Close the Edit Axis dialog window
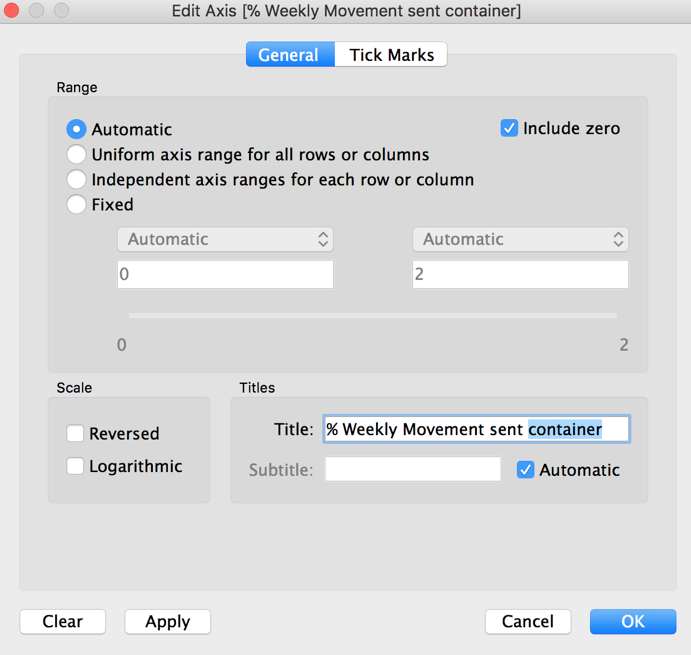 pos(11,10)
